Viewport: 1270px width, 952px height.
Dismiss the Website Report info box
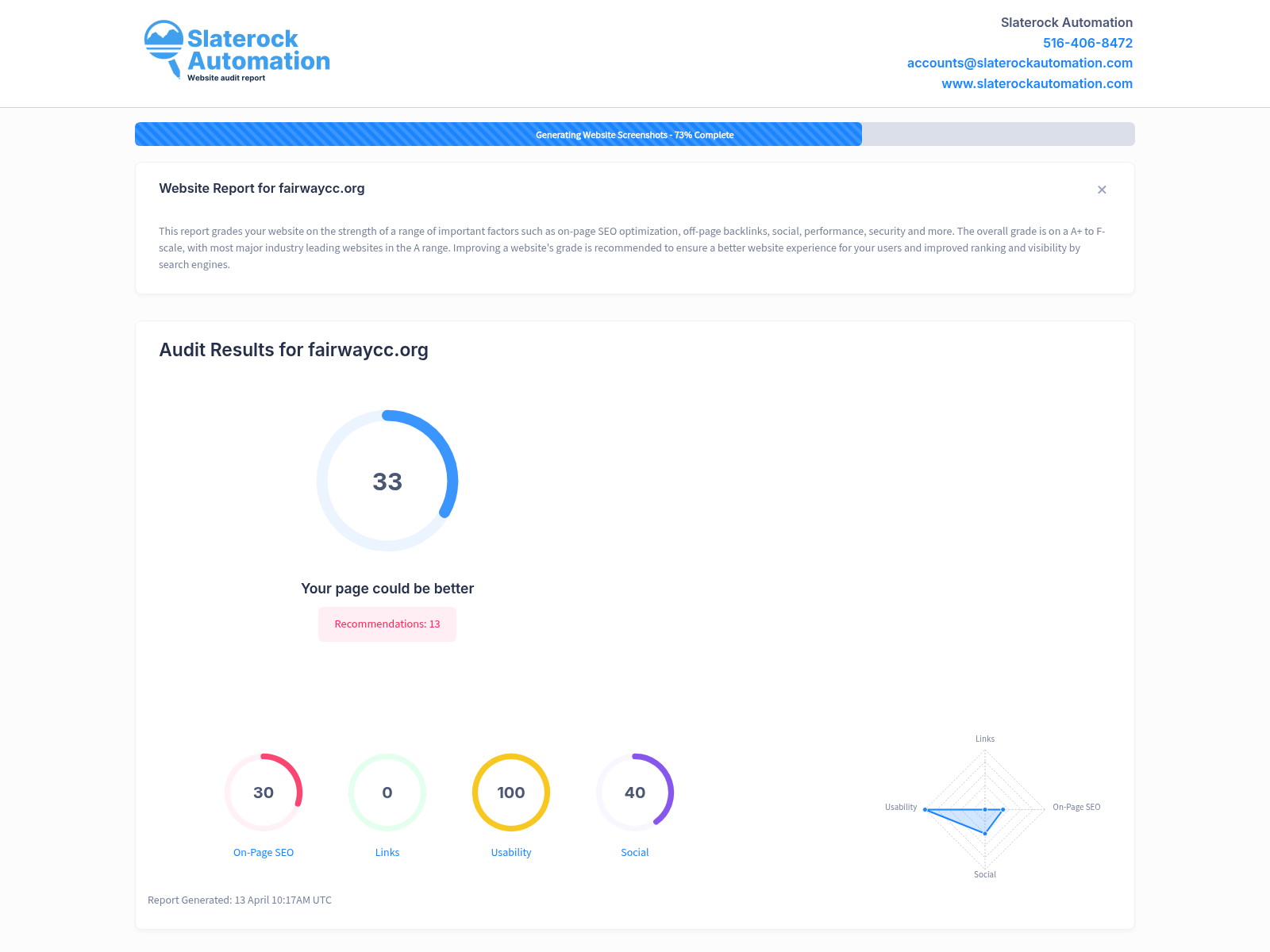coord(1102,190)
